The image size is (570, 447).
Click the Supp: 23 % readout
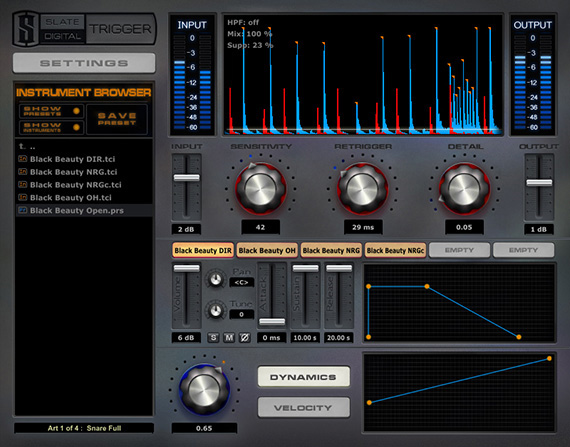(x=250, y=45)
